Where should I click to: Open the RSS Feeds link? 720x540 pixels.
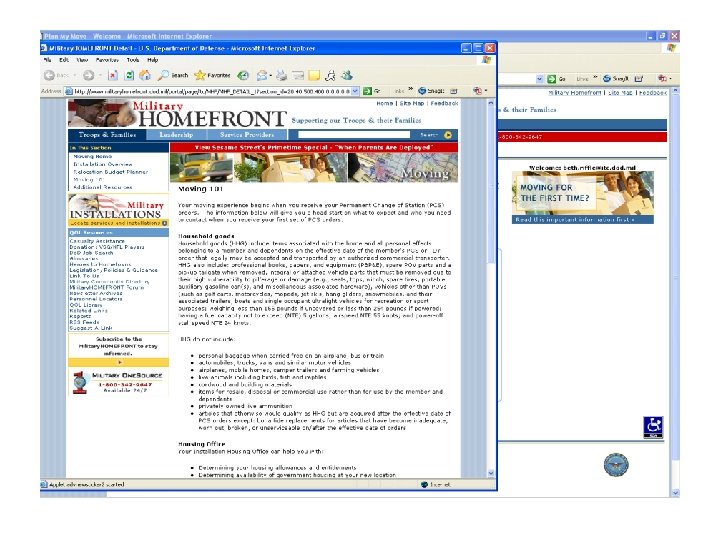point(84,322)
